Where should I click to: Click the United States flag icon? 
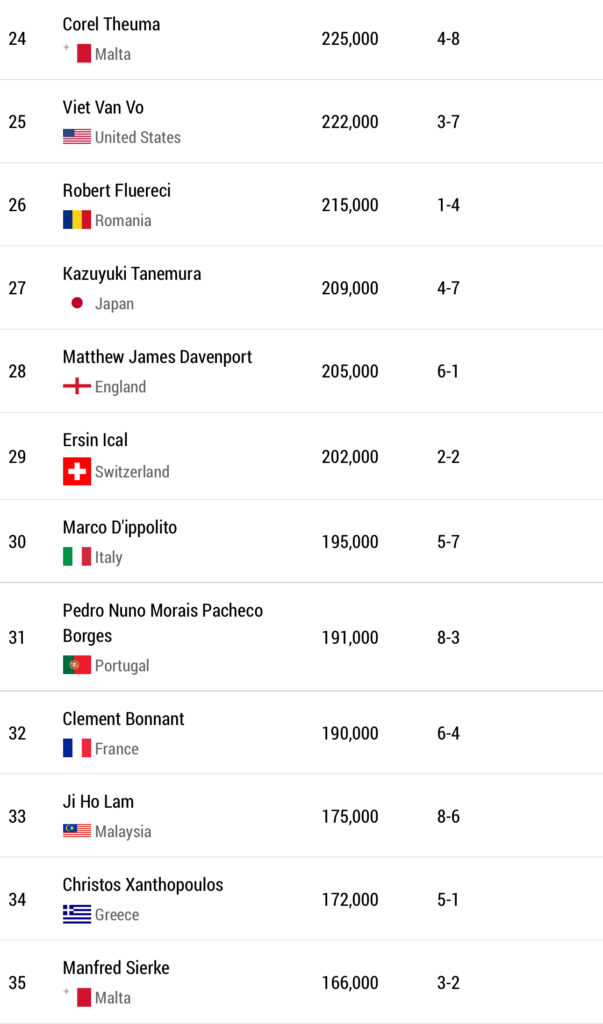[x=77, y=137]
